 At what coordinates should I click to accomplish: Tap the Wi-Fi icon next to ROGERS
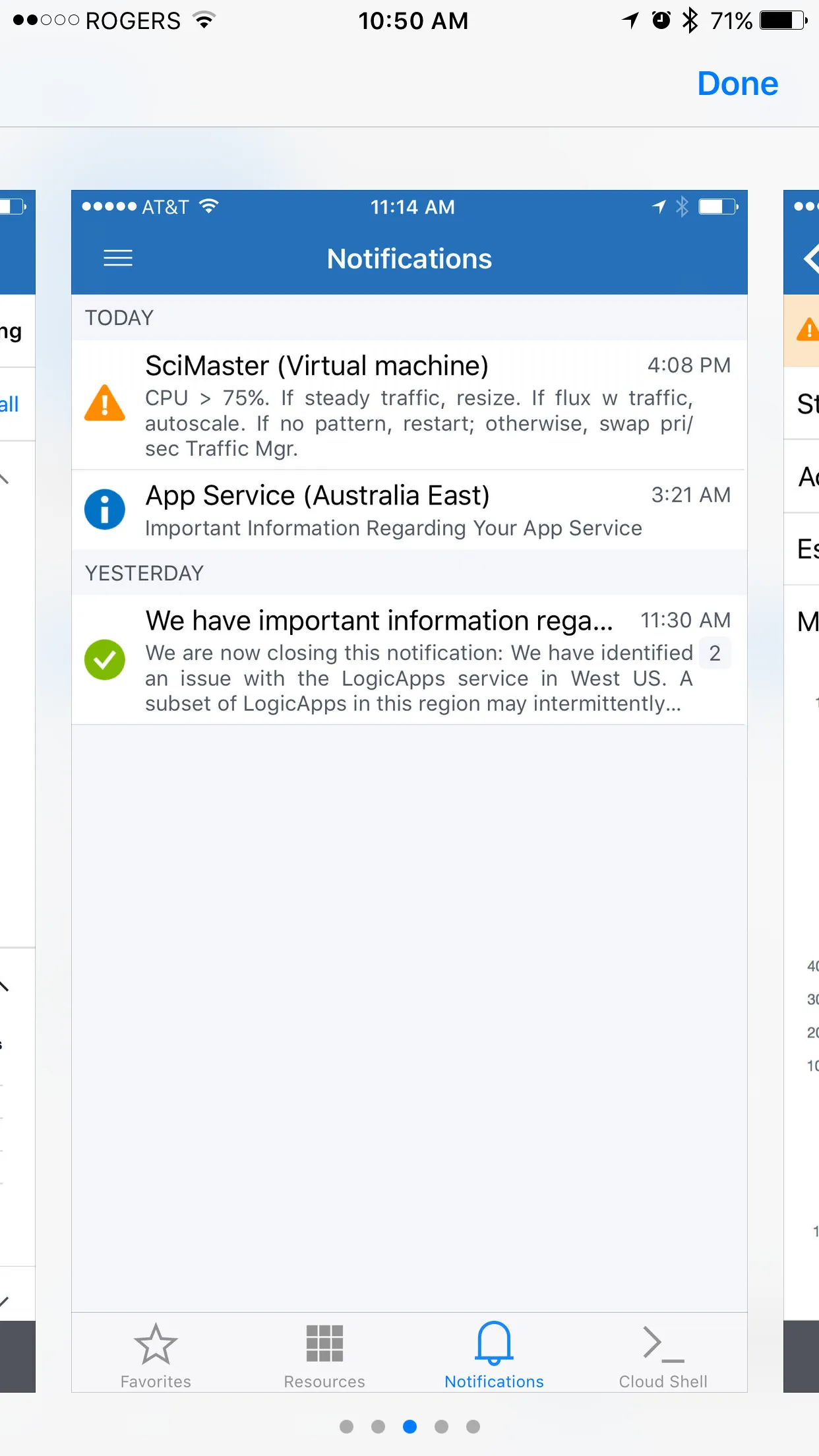[204, 20]
